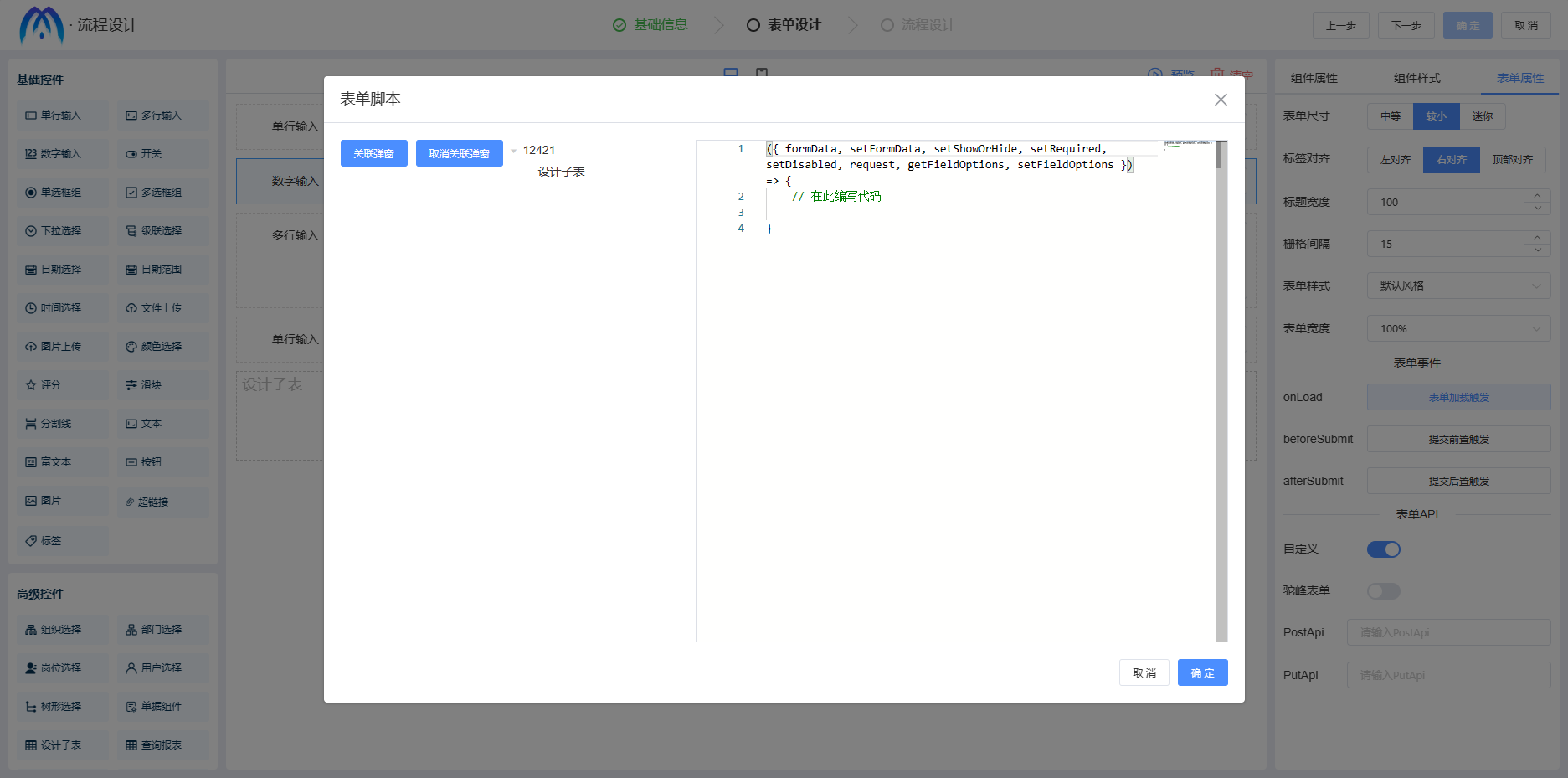Go to the 表单设计 step

pos(784,25)
